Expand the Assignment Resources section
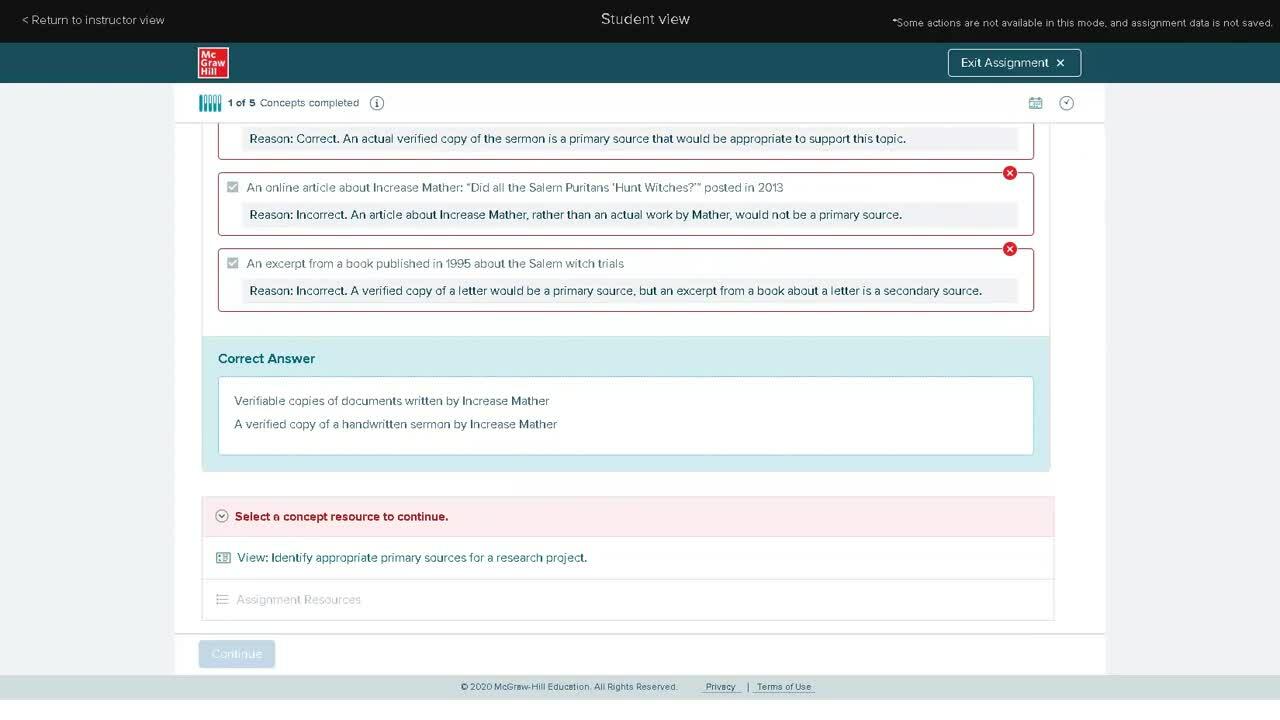This screenshot has height=720, width=1280. coord(298,600)
